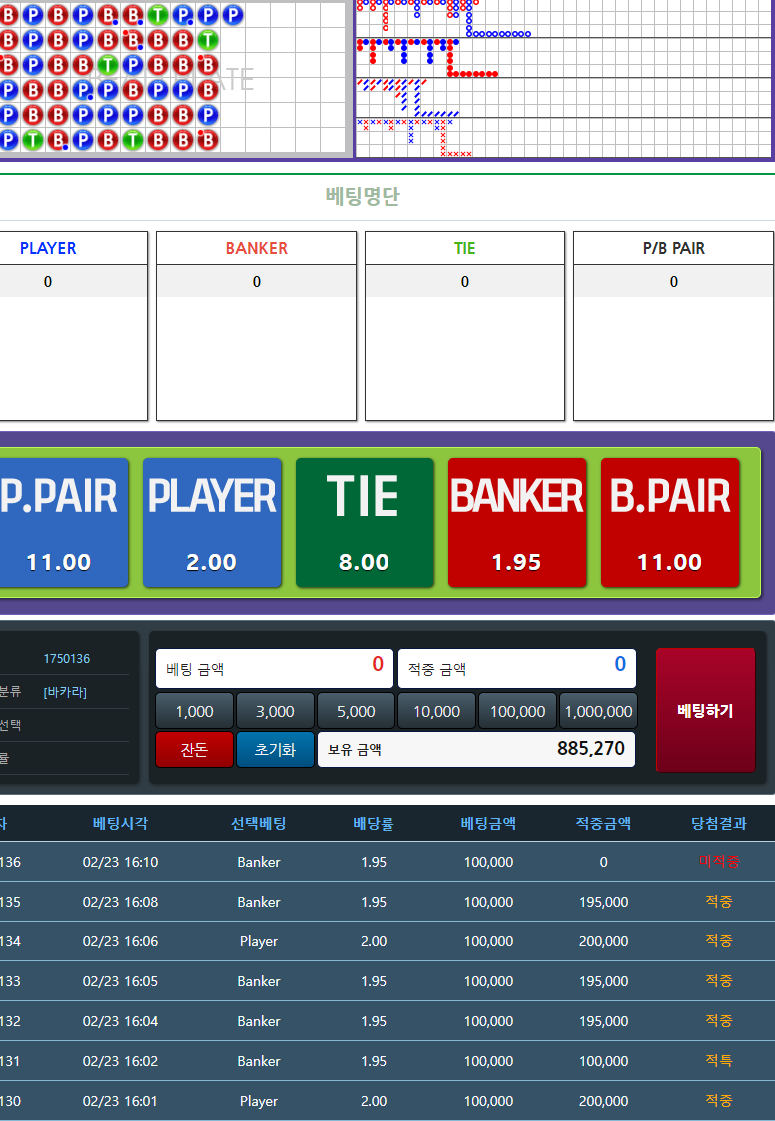Click the 0 count under PLAYER list
This screenshot has height=1121, width=775.
point(48,282)
